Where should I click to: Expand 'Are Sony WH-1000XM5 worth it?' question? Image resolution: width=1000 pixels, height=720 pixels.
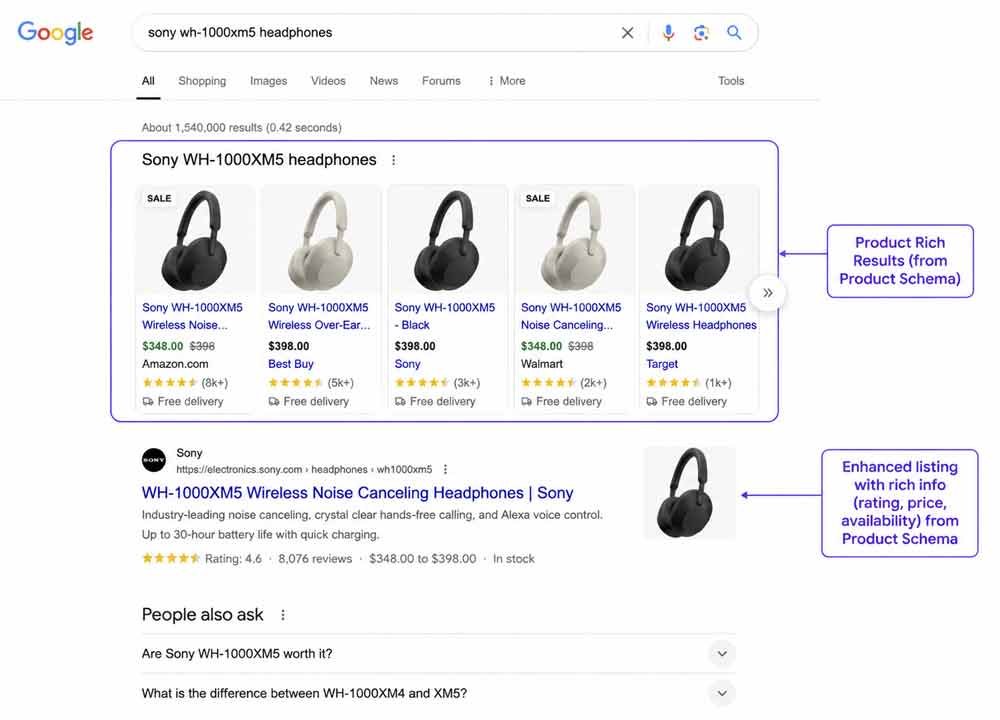pyautogui.click(x=438, y=654)
